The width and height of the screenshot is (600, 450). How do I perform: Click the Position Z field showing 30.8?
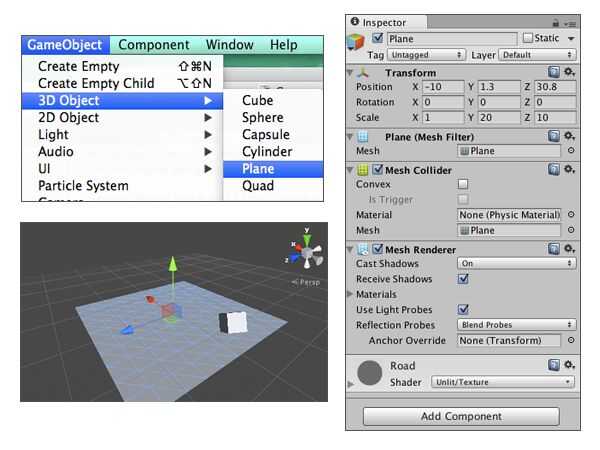555,87
